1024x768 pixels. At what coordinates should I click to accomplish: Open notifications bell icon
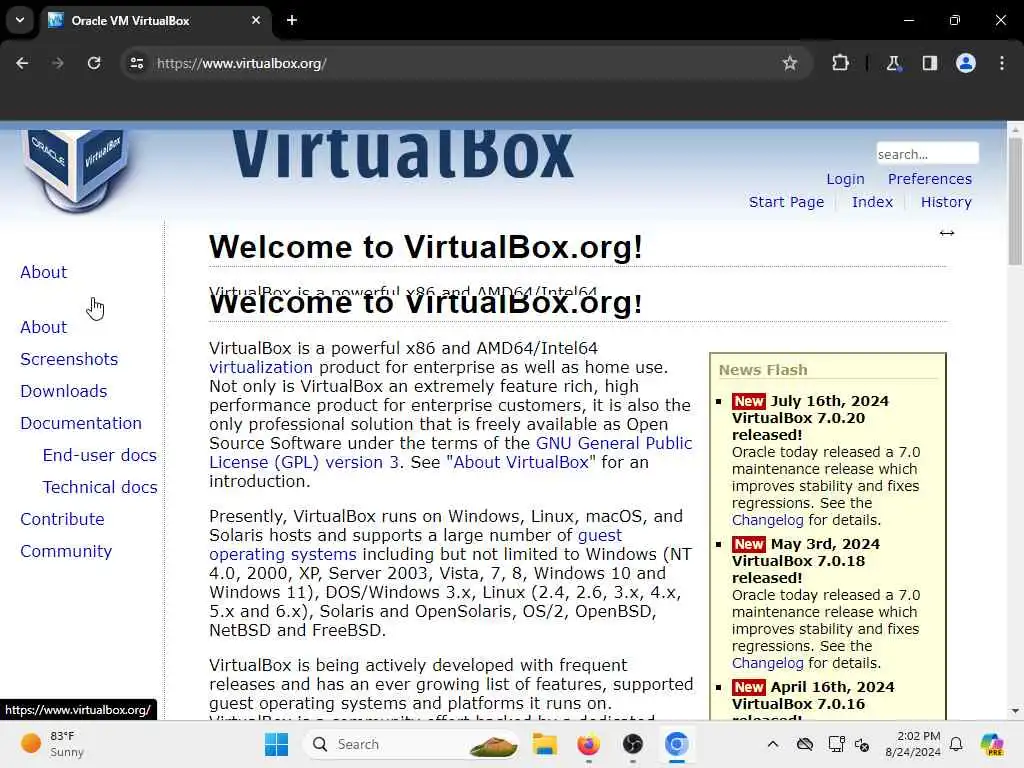[956, 744]
